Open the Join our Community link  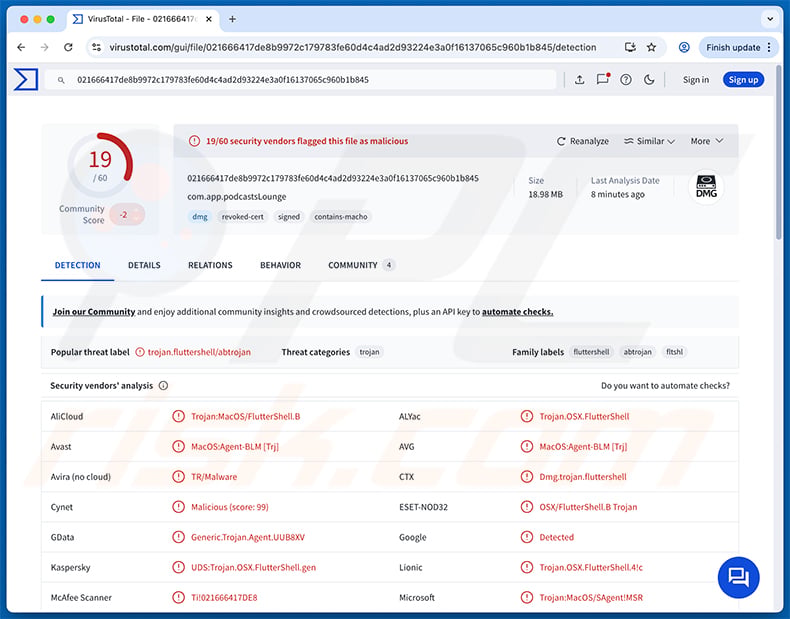[x=94, y=312]
